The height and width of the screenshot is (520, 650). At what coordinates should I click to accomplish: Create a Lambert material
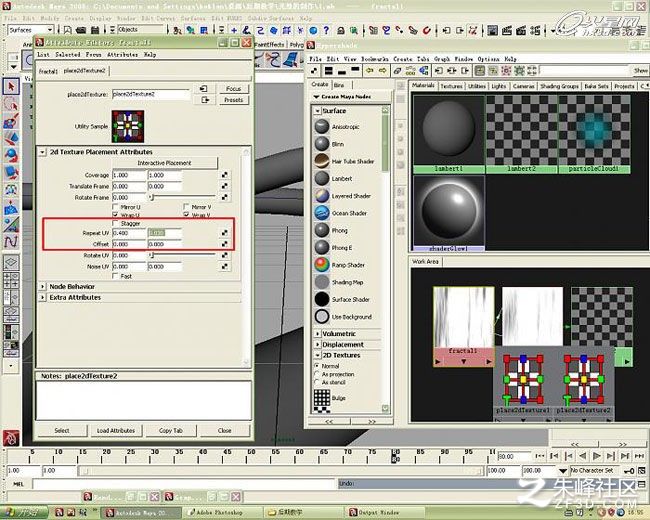322,178
